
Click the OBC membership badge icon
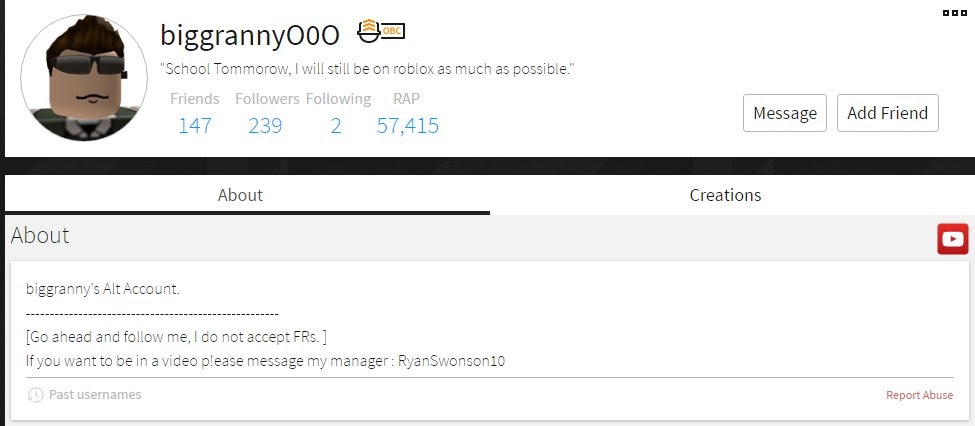click(x=381, y=31)
